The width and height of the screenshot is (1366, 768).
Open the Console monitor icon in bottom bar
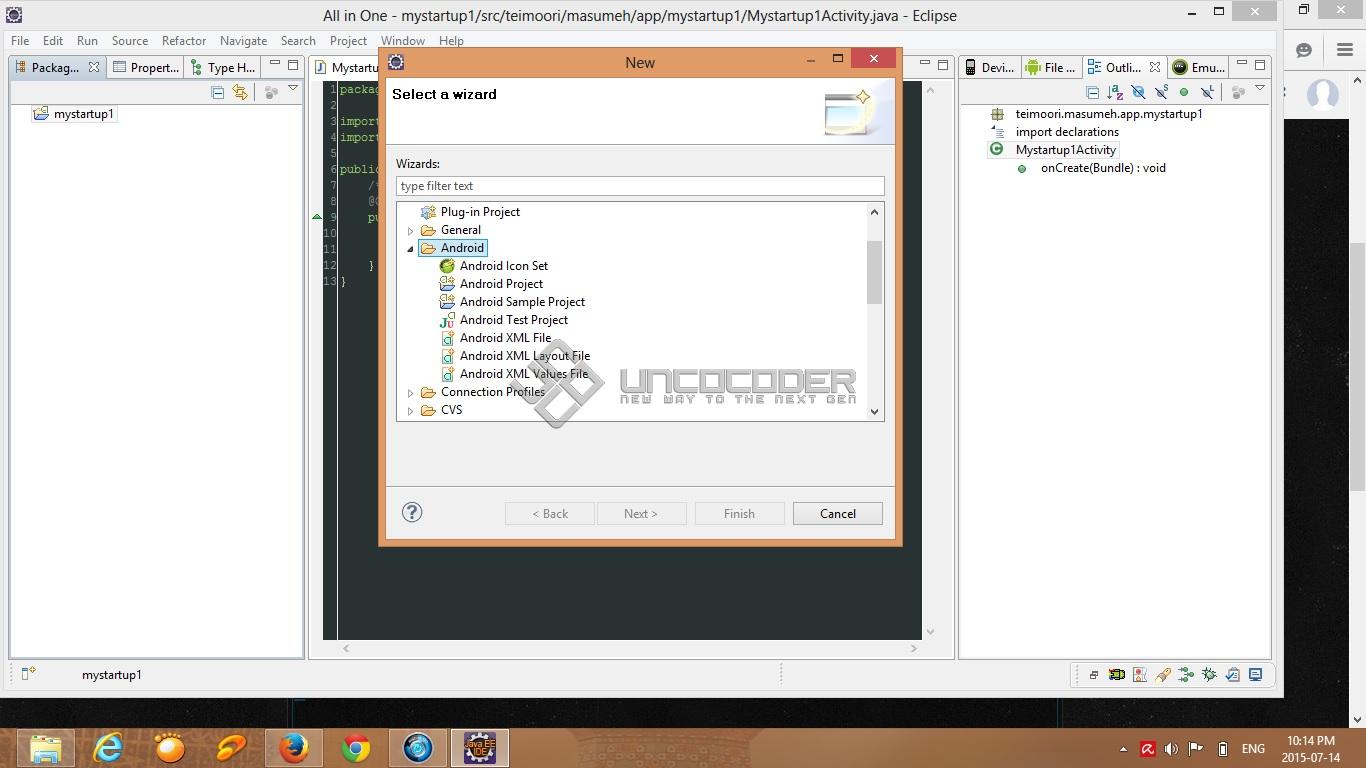click(x=1255, y=675)
